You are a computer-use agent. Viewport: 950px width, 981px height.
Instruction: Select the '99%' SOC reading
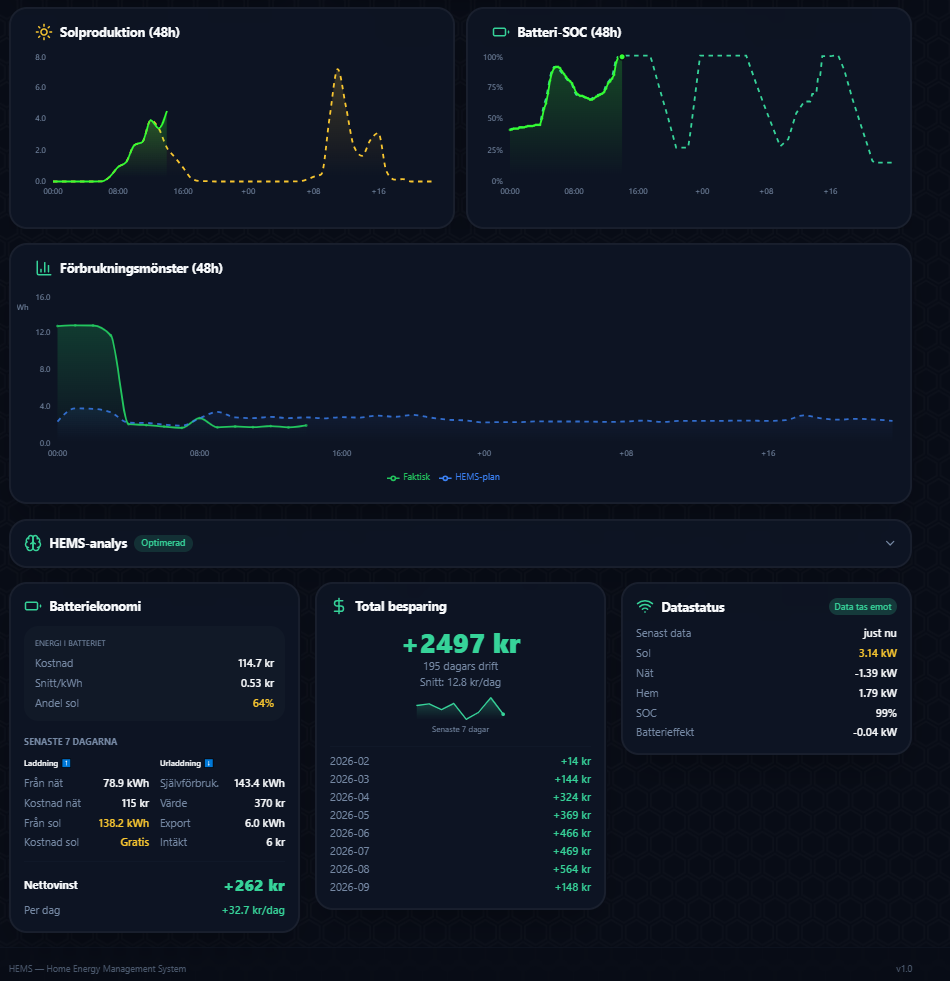click(886, 713)
